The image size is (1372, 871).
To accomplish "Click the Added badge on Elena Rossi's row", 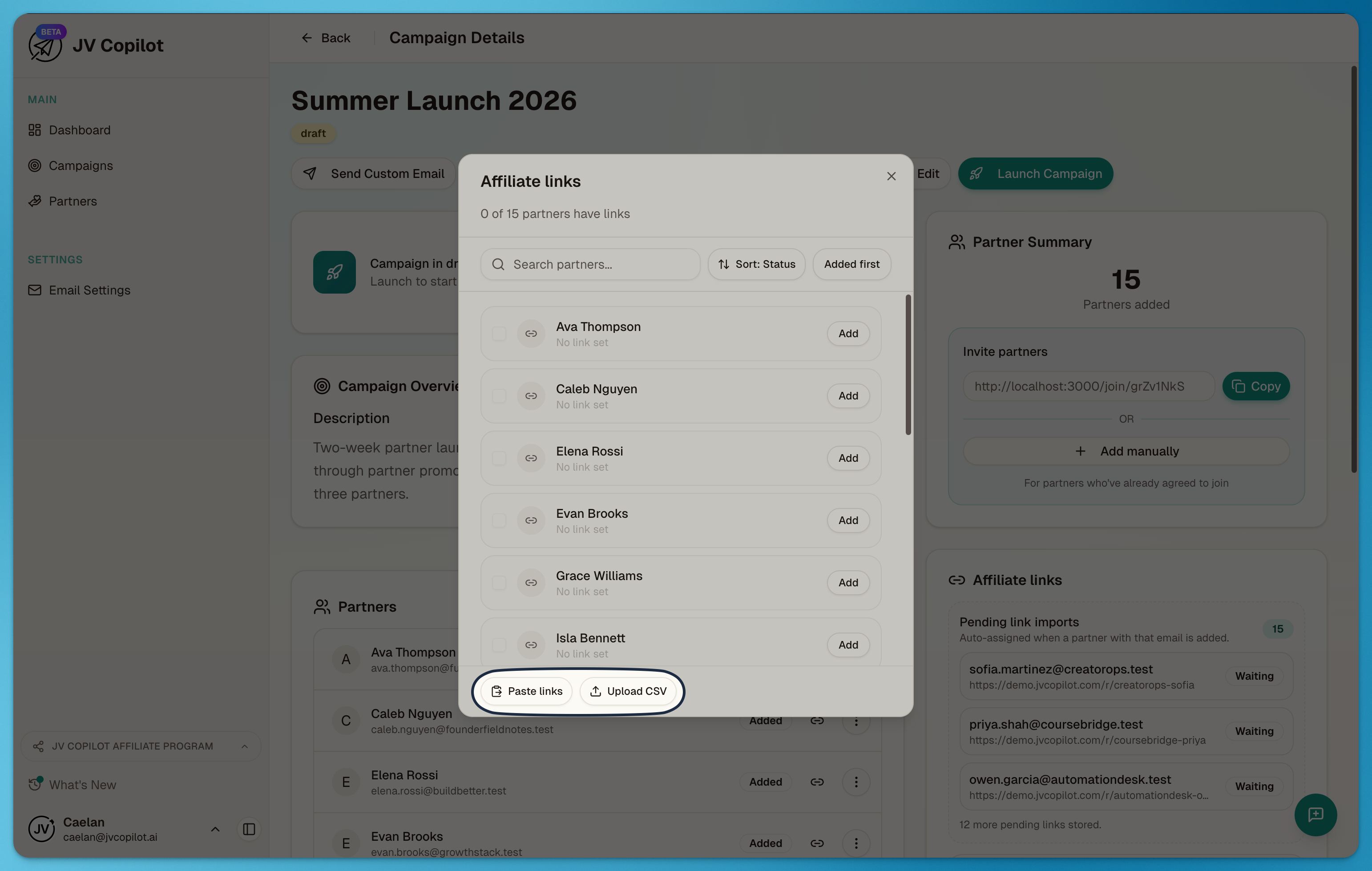I will 765,782.
